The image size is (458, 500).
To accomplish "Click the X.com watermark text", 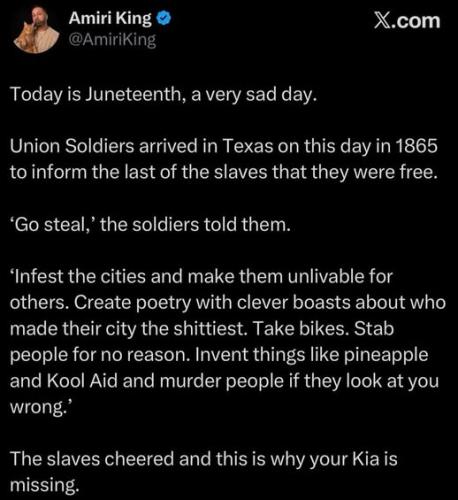I will (x=407, y=21).
